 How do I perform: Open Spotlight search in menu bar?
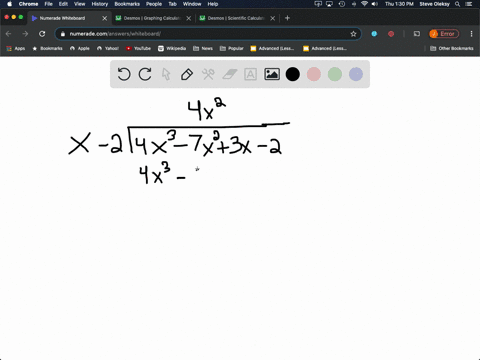[x=458, y=4]
